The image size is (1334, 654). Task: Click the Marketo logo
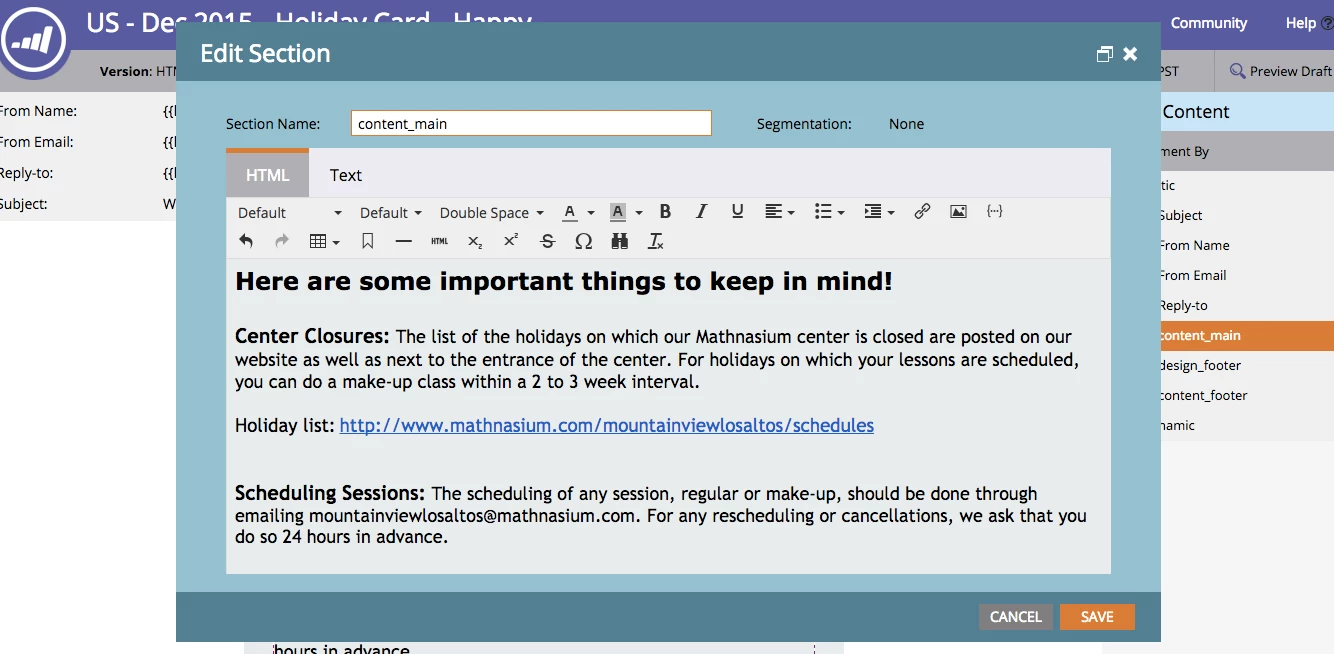[34, 41]
